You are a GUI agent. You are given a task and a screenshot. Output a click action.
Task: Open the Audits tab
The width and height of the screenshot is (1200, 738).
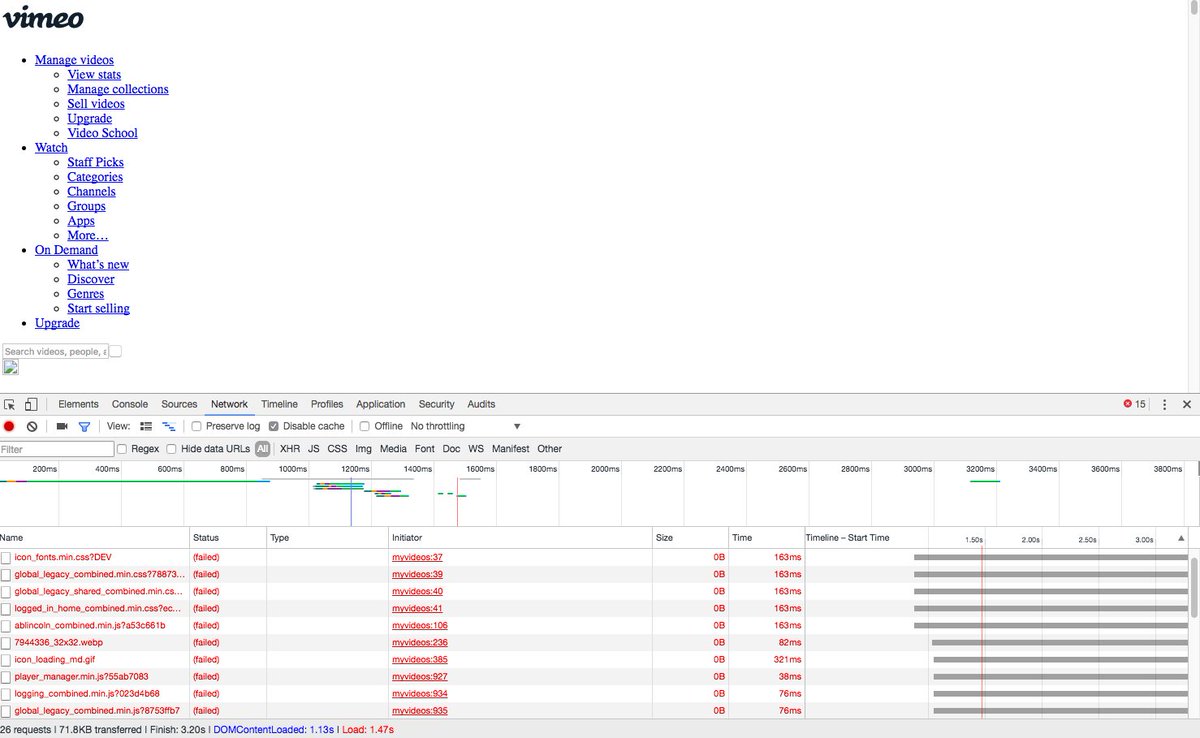481,405
